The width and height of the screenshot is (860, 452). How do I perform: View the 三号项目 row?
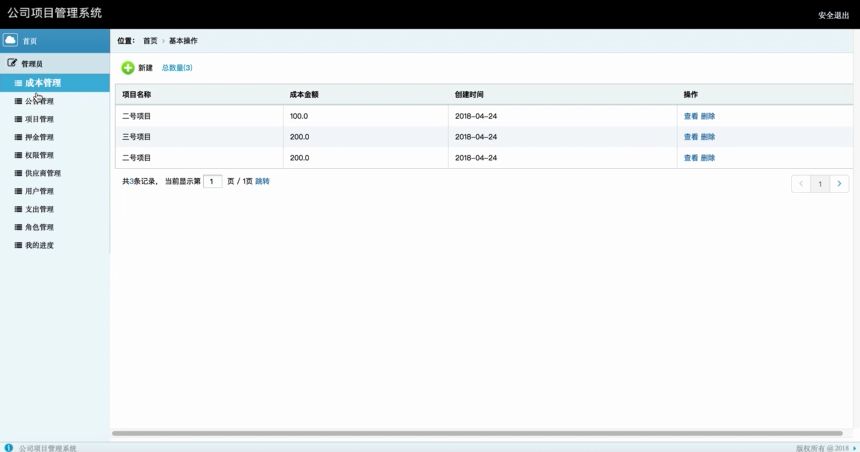pyautogui.click(x=691, y=137)
